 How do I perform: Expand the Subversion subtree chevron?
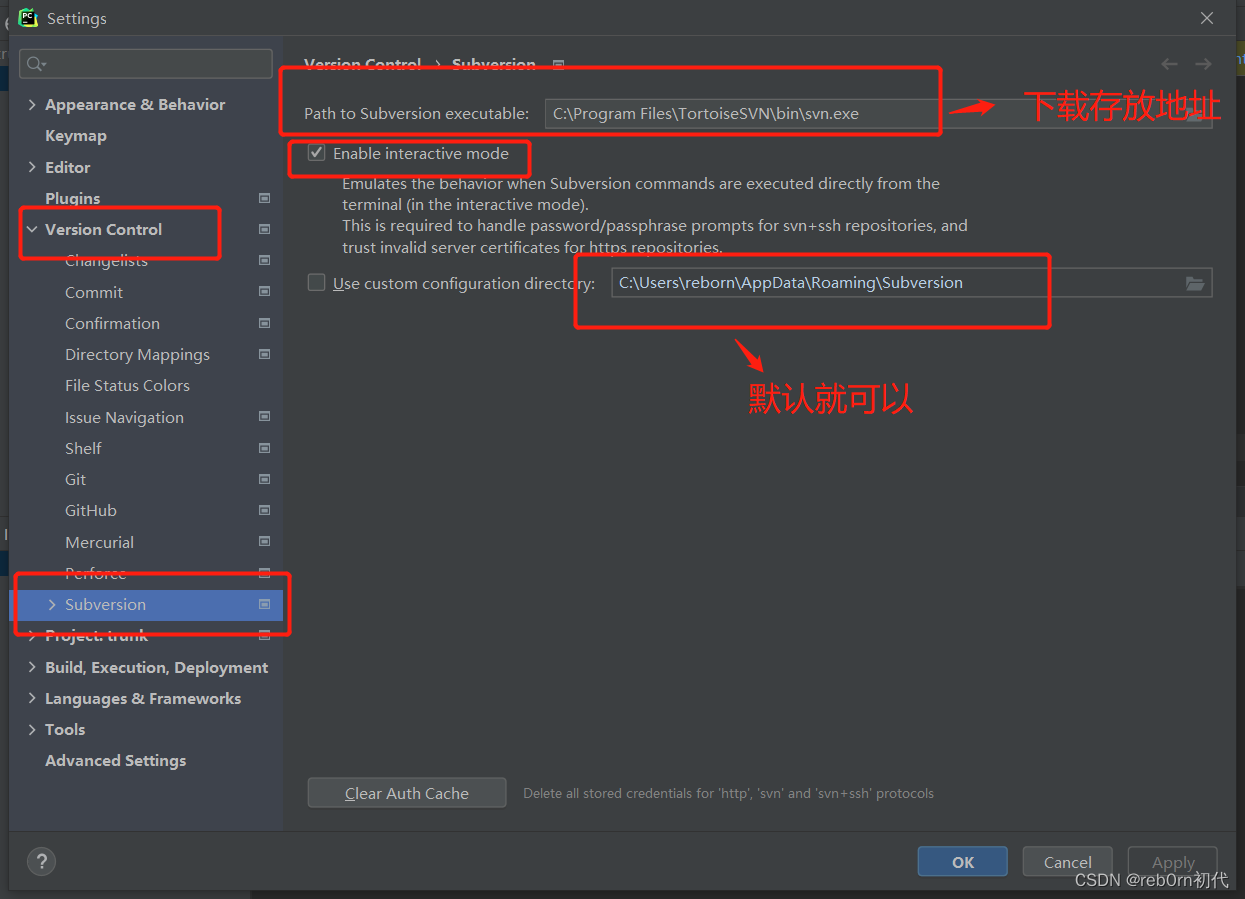pos(52,604)
